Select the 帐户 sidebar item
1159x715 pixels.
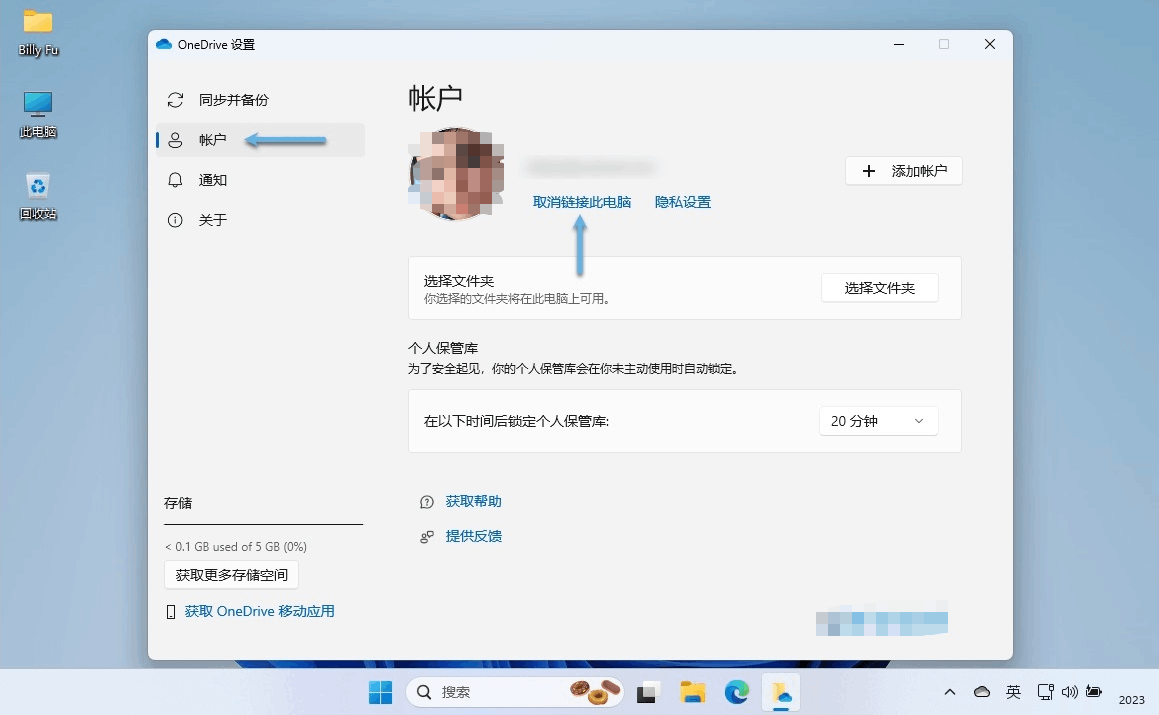[260, 140]
